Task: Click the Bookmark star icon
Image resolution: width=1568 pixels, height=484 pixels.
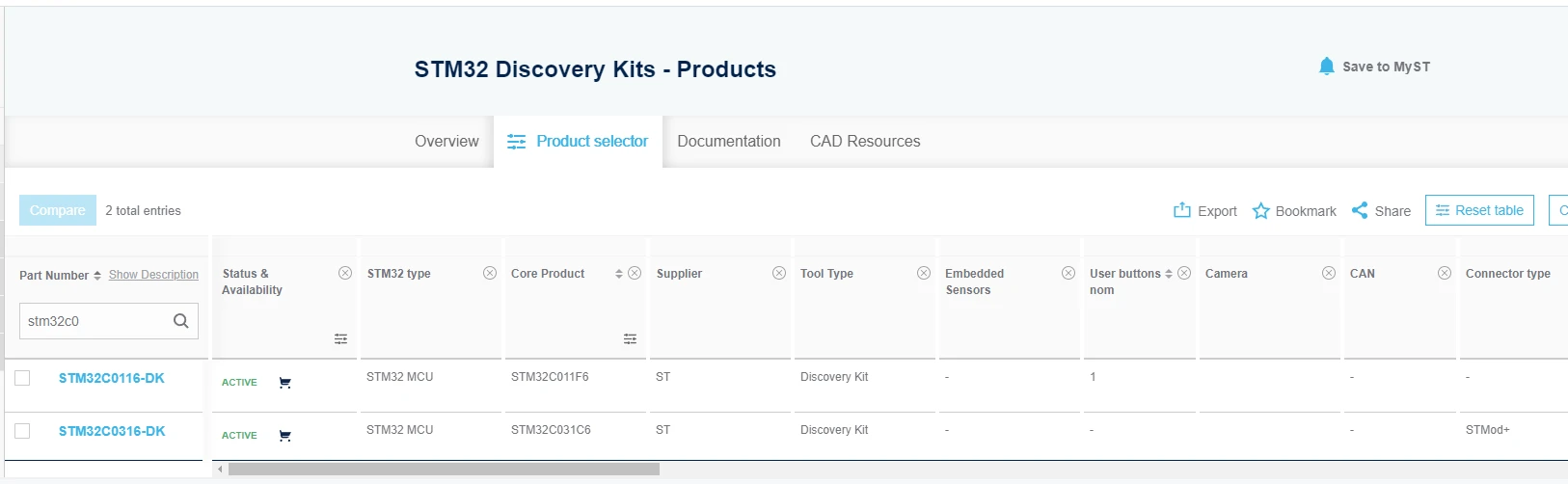Action: [1260, 211]
